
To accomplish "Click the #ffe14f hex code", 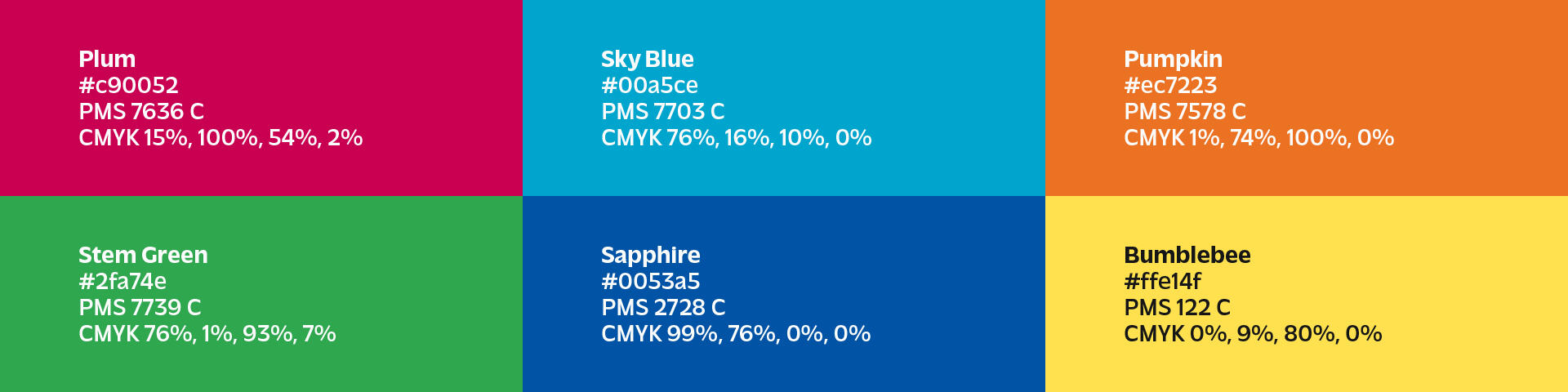I will [1162, 281].
